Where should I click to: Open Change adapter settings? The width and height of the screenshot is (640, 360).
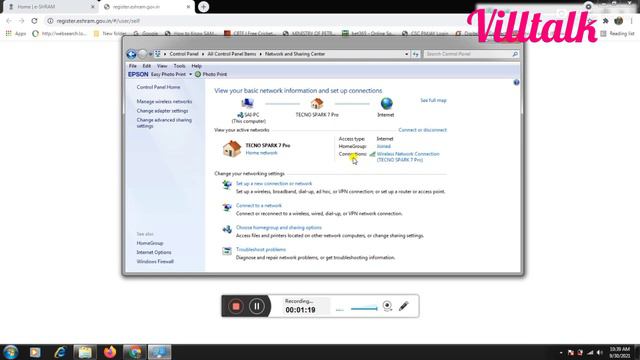coord(162,111)
